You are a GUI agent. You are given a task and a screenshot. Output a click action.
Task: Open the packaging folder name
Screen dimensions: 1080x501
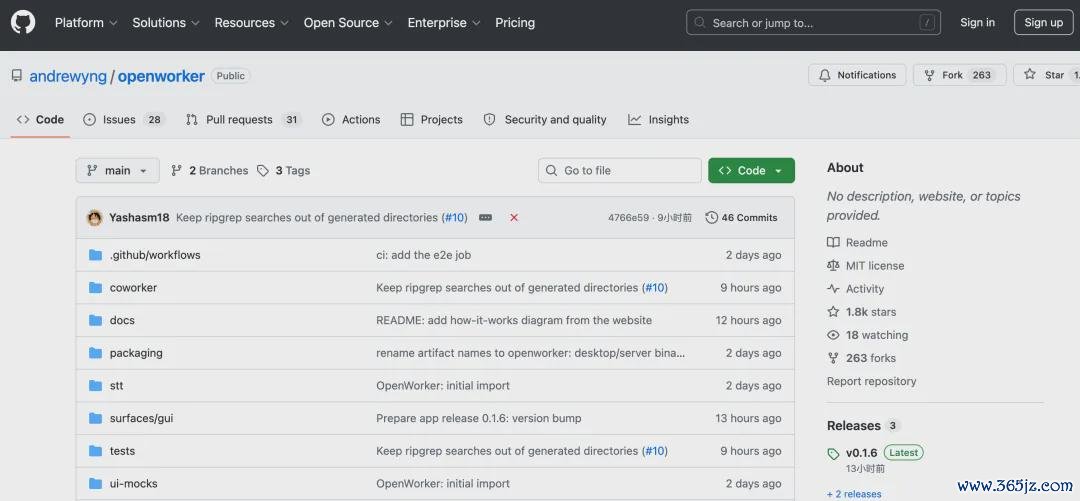click(136, 353)
